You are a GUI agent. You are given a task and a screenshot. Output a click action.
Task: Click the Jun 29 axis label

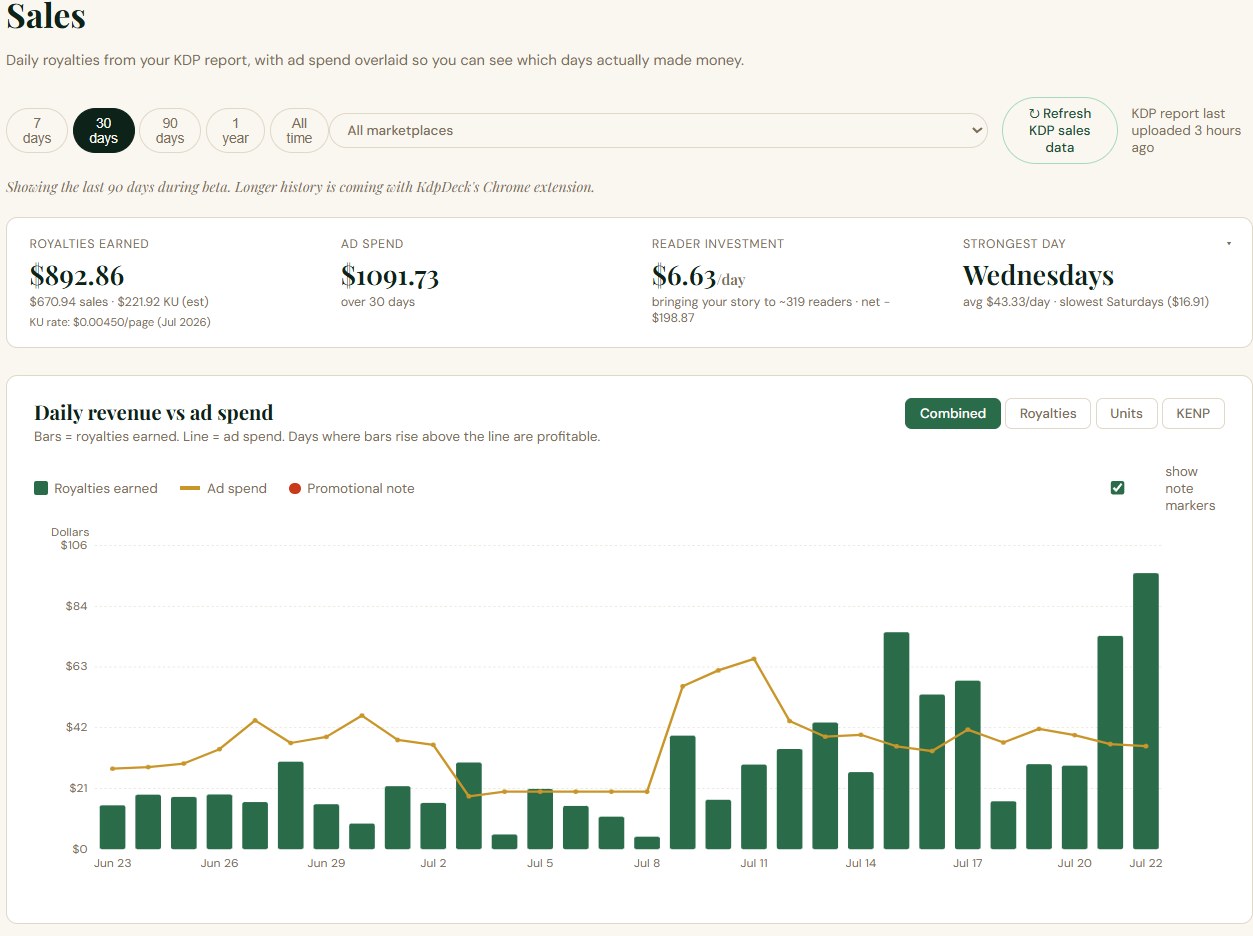(326, 863)
